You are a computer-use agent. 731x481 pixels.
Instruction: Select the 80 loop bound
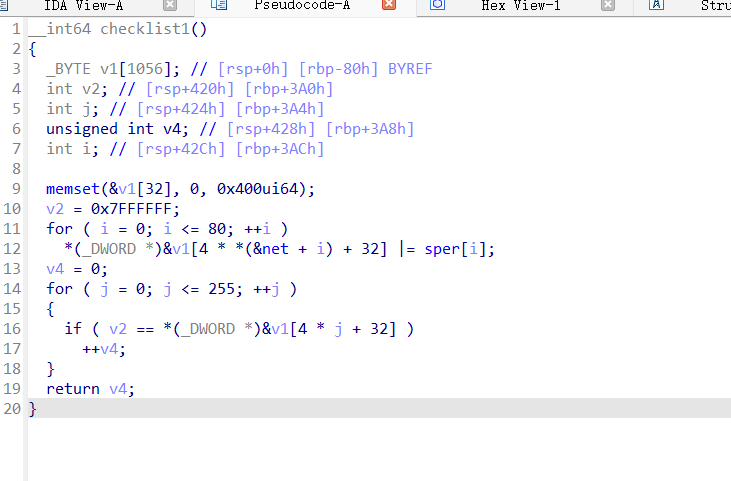click(x=217, y=229)
